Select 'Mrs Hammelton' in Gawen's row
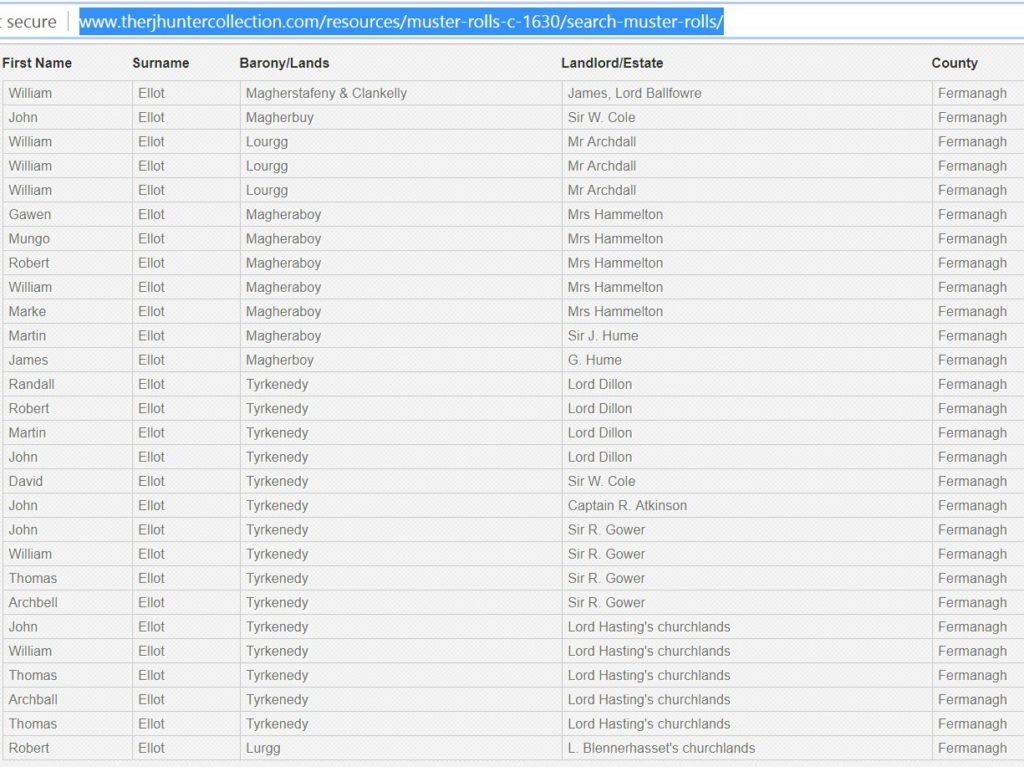 point(615,214)
